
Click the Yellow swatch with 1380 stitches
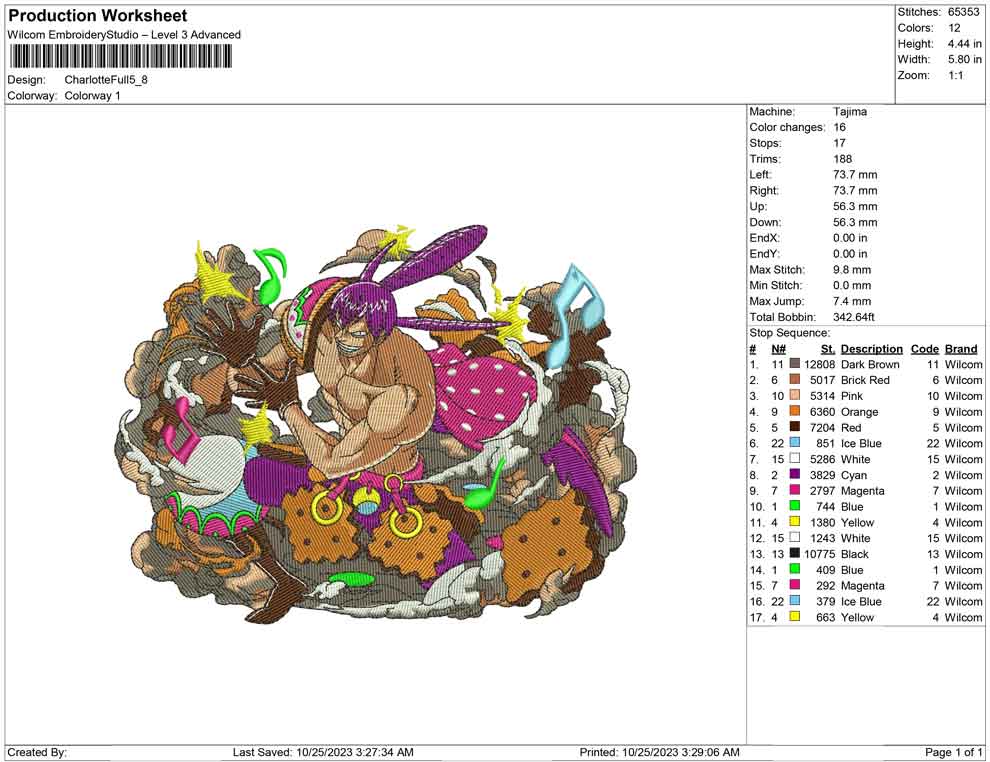point(795,522)
